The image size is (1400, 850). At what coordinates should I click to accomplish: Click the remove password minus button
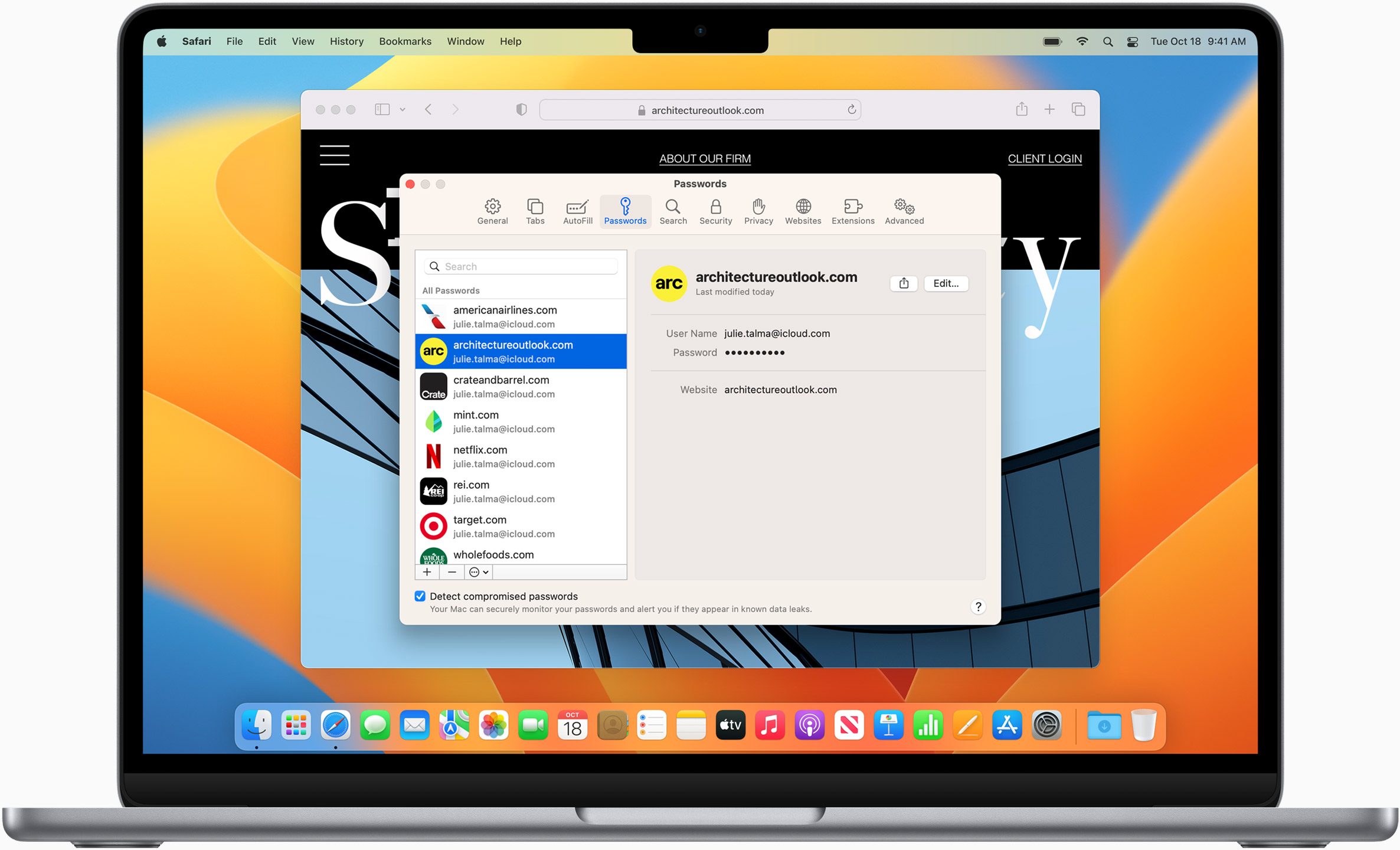447,571
